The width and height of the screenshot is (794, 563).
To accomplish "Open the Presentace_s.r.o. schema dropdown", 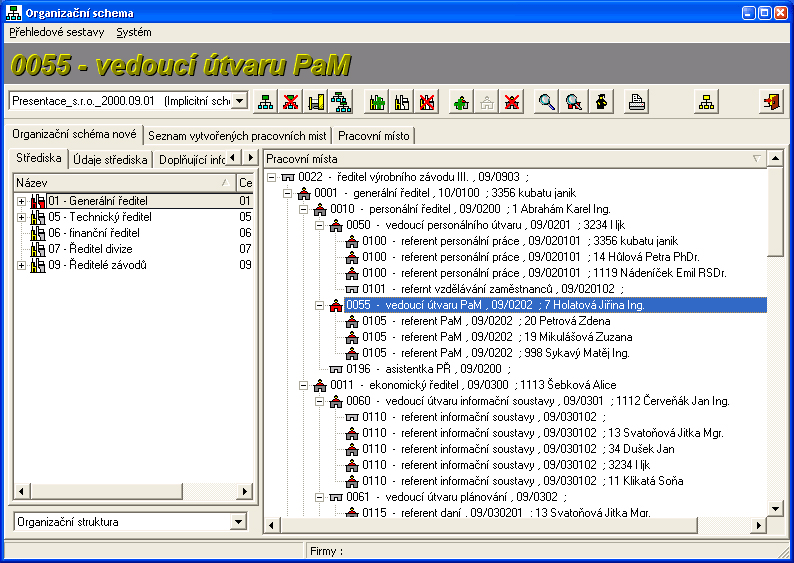I will tap(241, 101).
